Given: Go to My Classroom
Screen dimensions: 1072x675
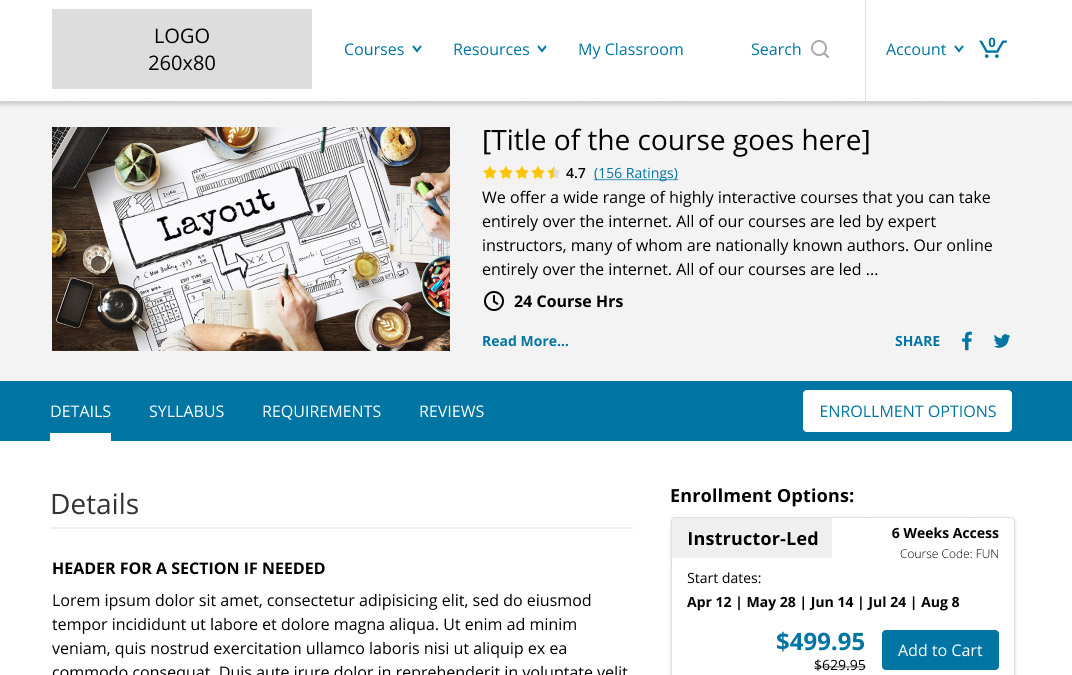Looking at the screenshot, I should (630, 49).
